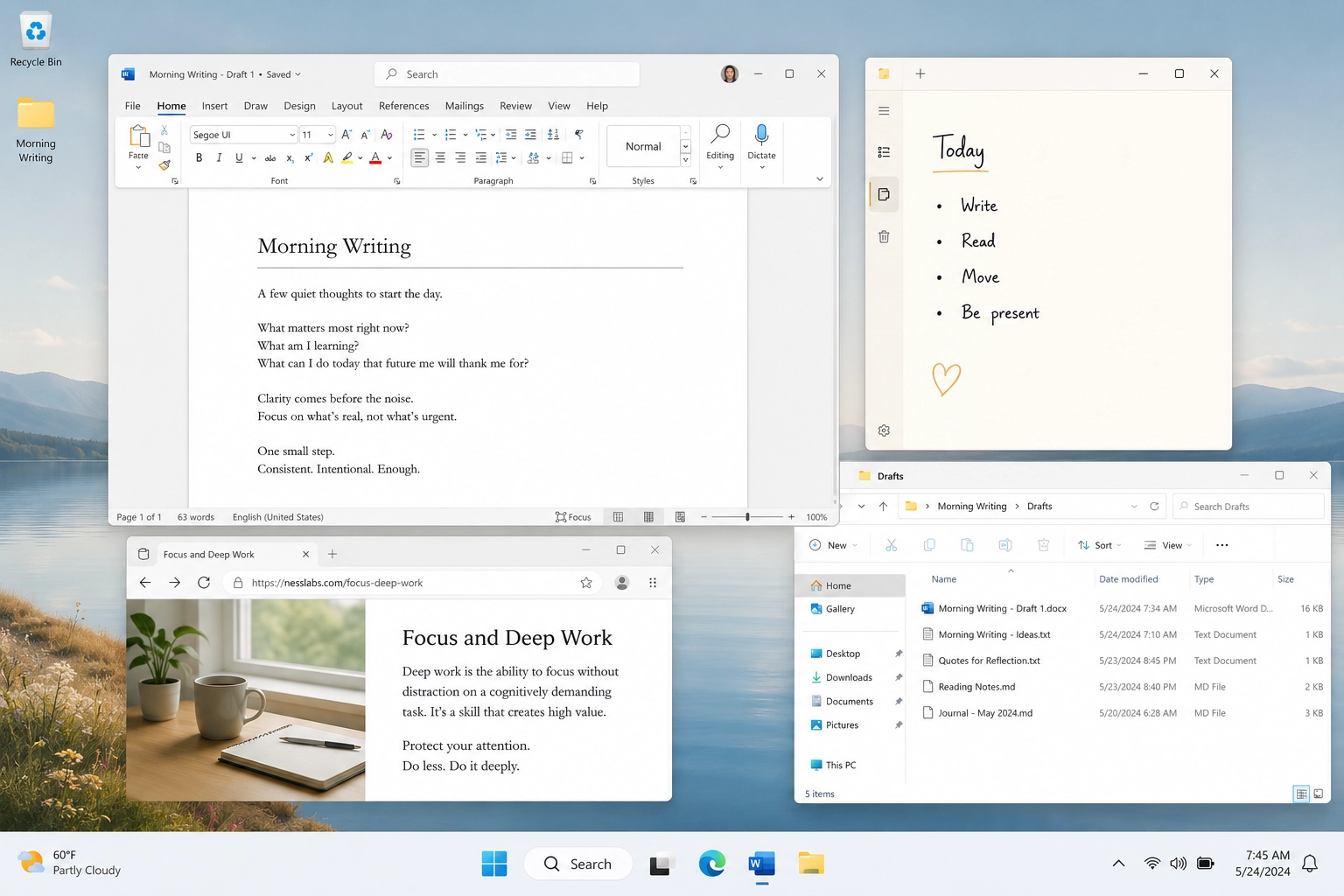Open the View tab in Word
This screenshot has height=896, width=1344.
pos(559,106)
